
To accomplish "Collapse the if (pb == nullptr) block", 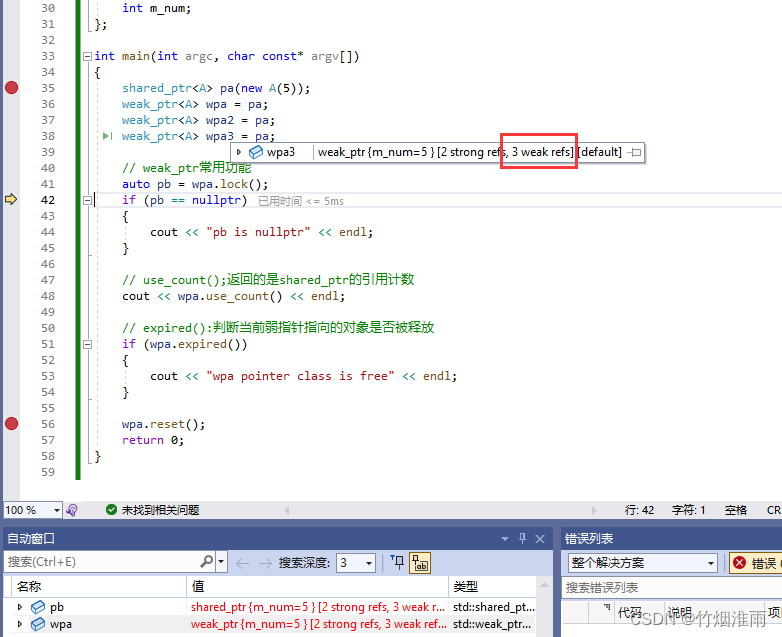I will click(x=87, y=200).
